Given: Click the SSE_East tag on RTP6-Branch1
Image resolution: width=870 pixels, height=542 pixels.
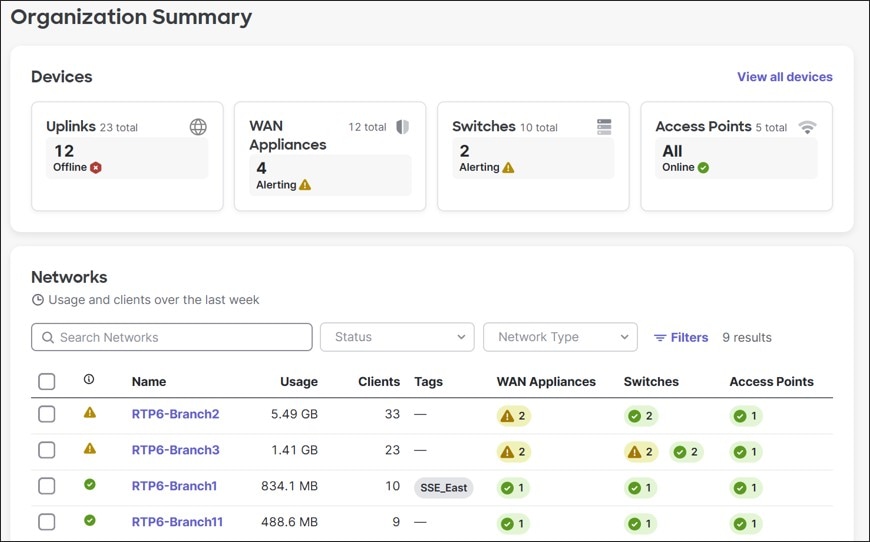Looking at the screenshot, I should (x=443, y=488).
